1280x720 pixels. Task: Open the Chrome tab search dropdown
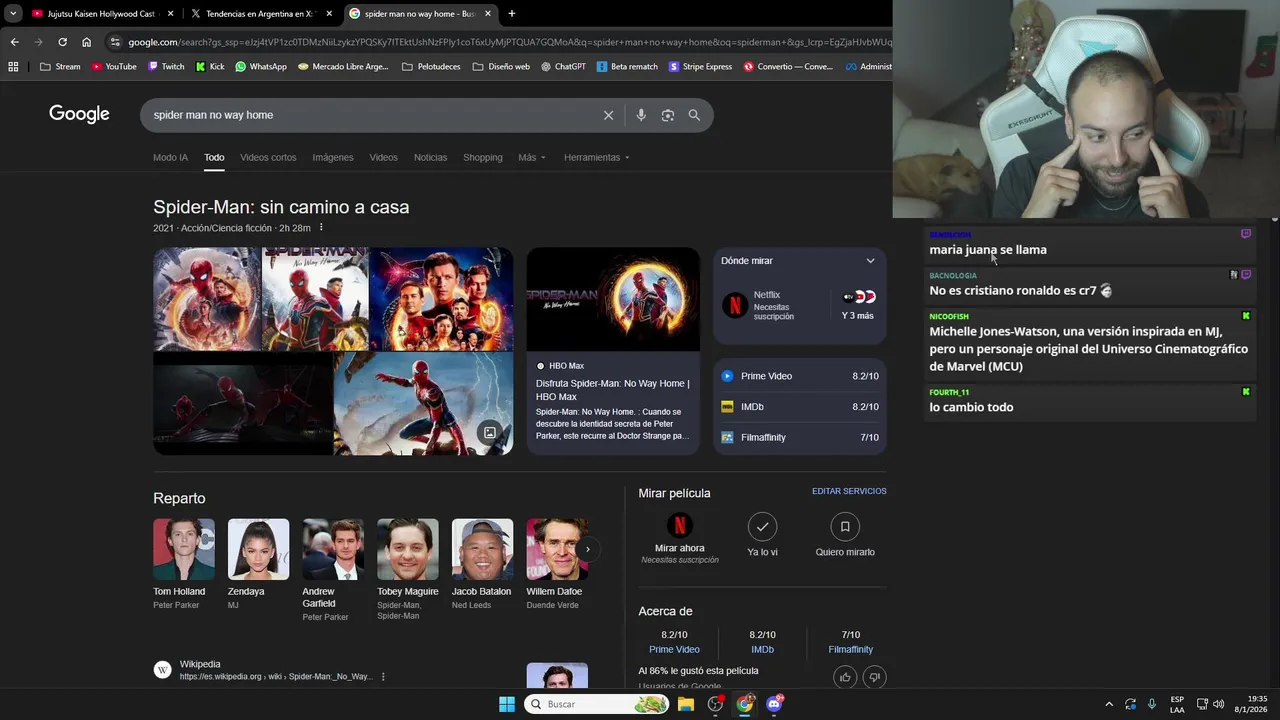pos(13,14)
